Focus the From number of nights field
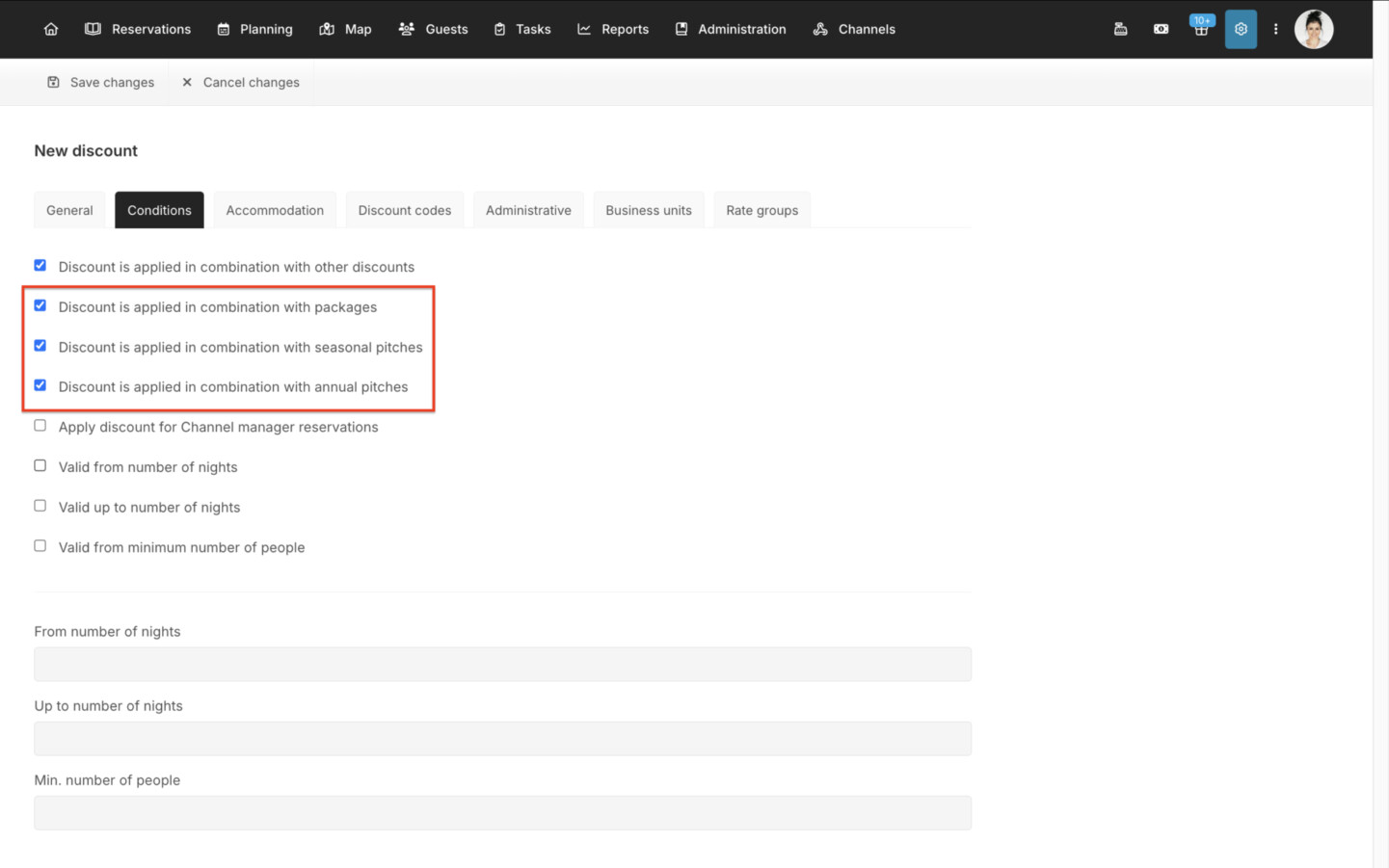This screenshot has height=868, width=1389. 502,664
